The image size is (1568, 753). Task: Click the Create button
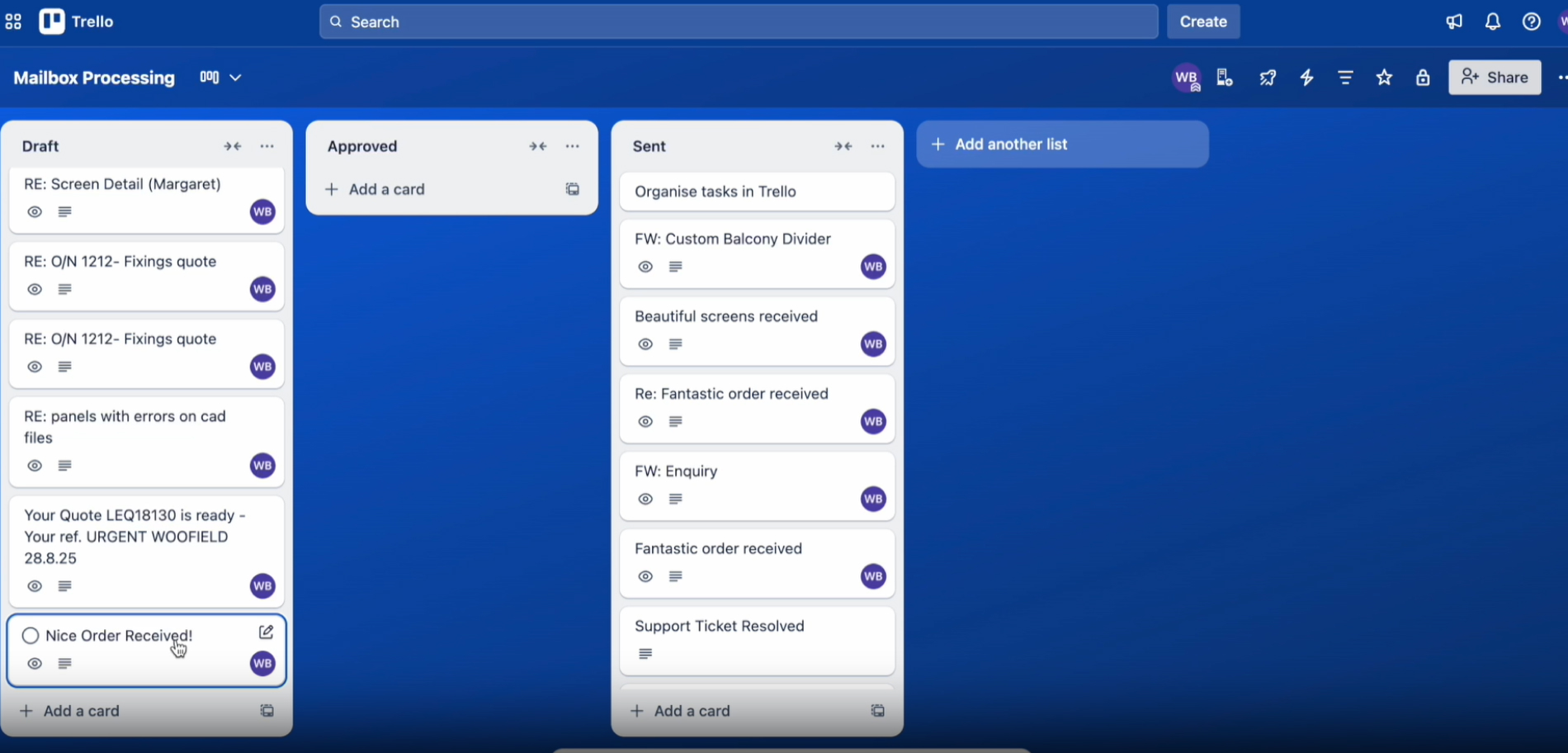1202,21
